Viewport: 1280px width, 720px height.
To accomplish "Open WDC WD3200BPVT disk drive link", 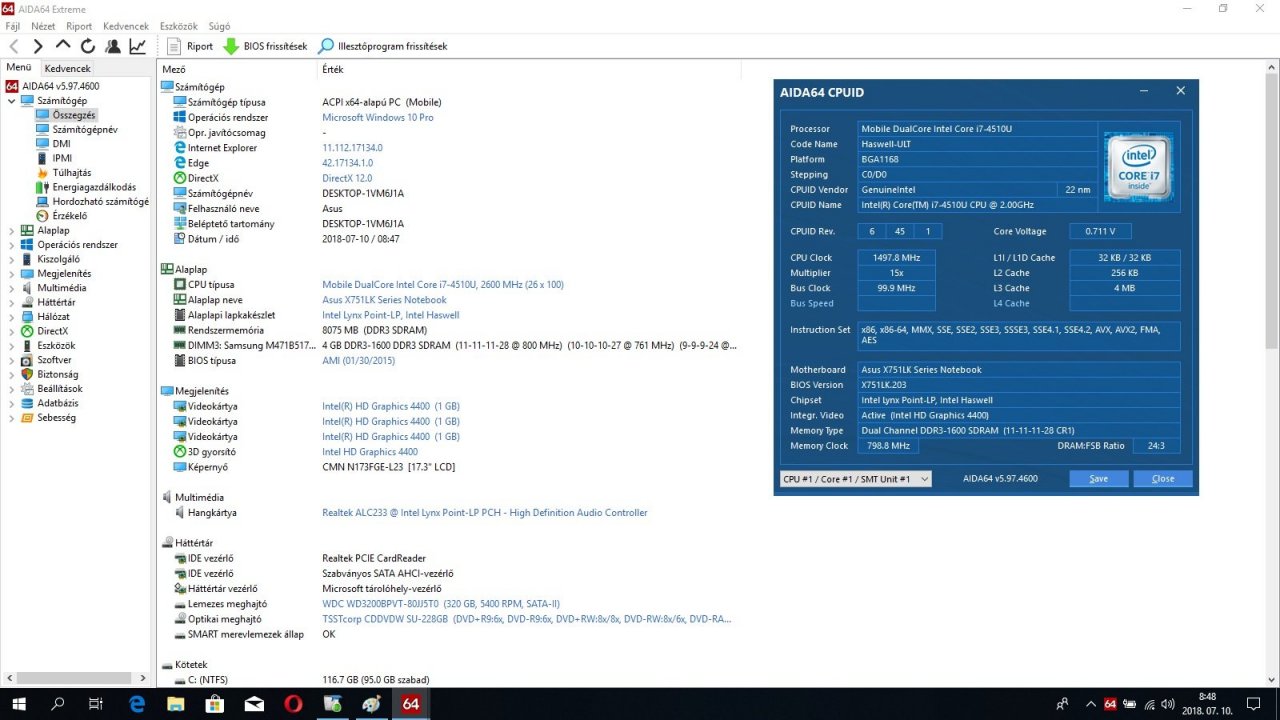I will click(x=441, y=604).
